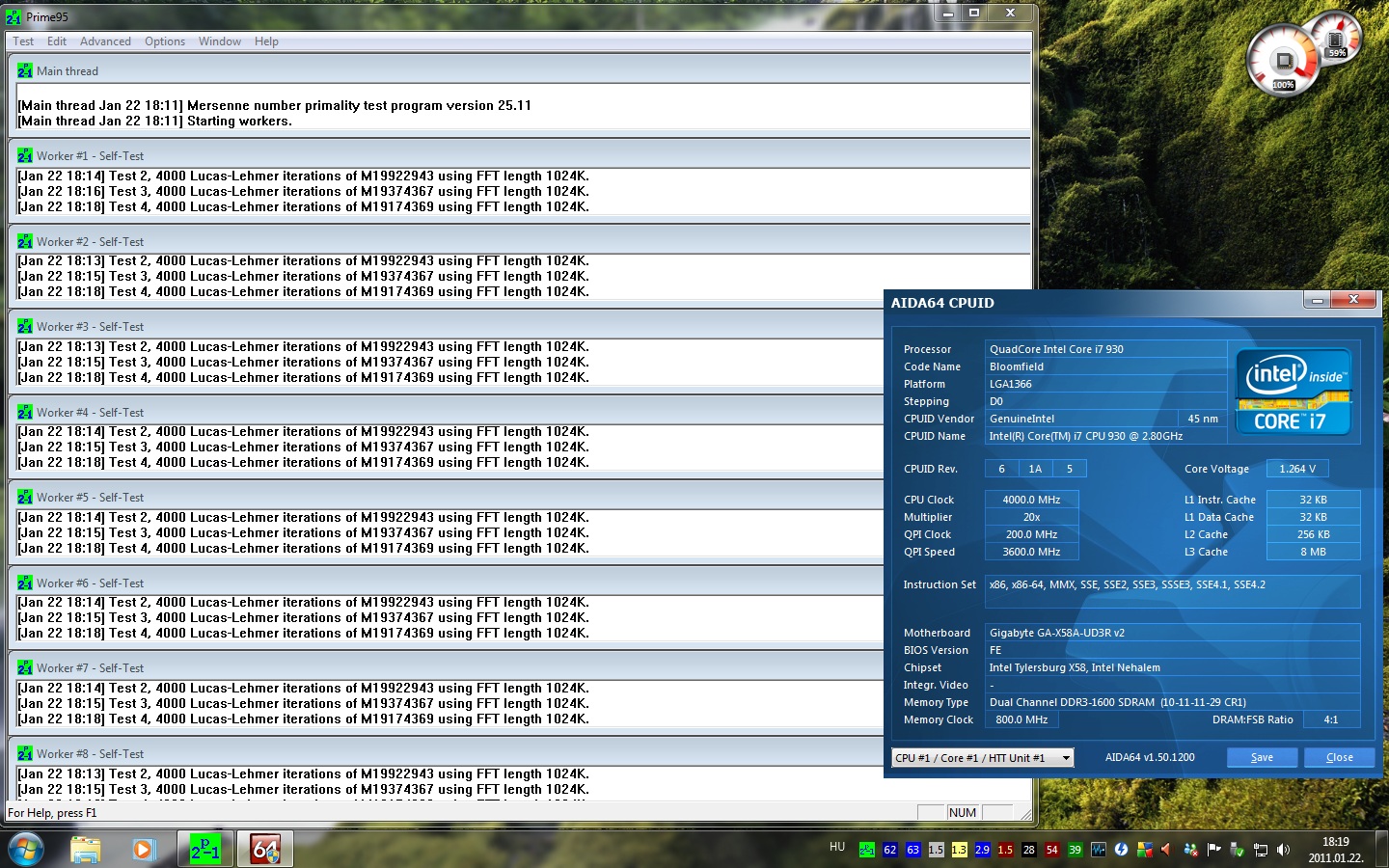Viewport: 1389px width, 868px height.
Task: Click the four-color shield tray icon
Action: coord(1144,850)
